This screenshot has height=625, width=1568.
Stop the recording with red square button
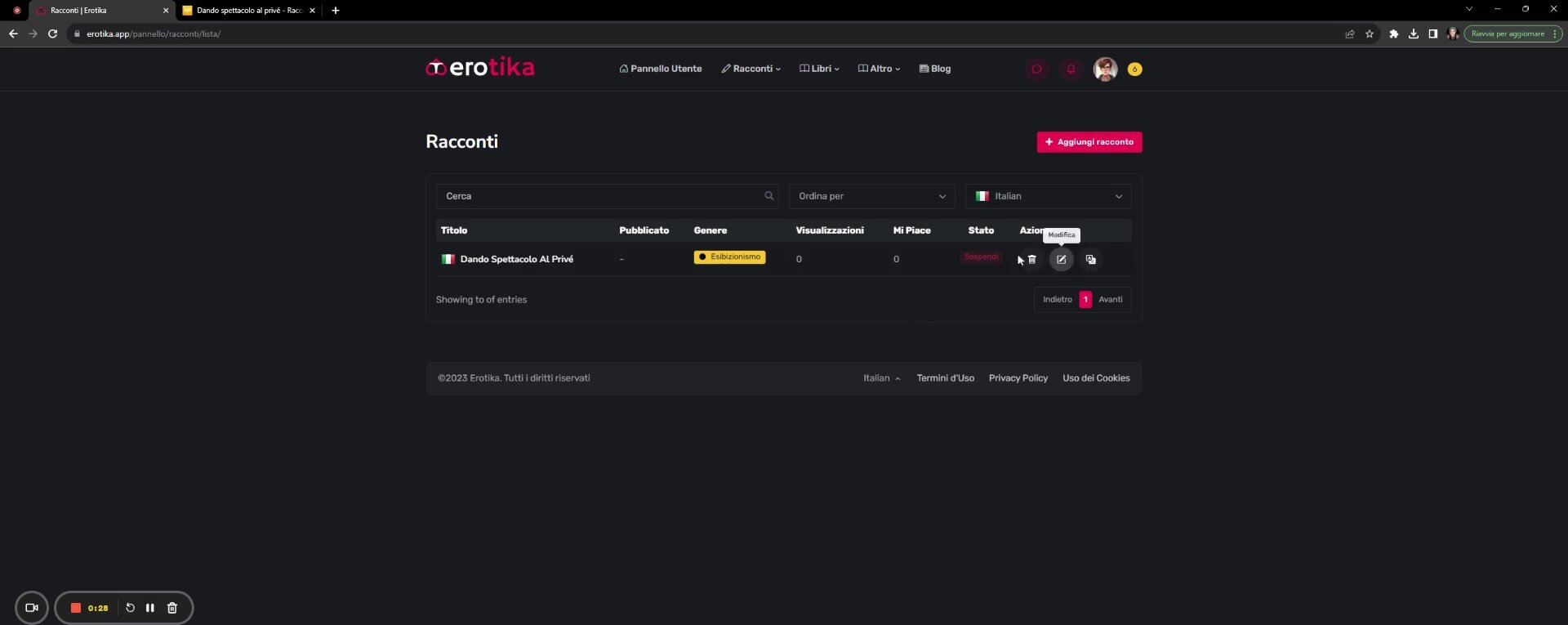coord(76,608)
